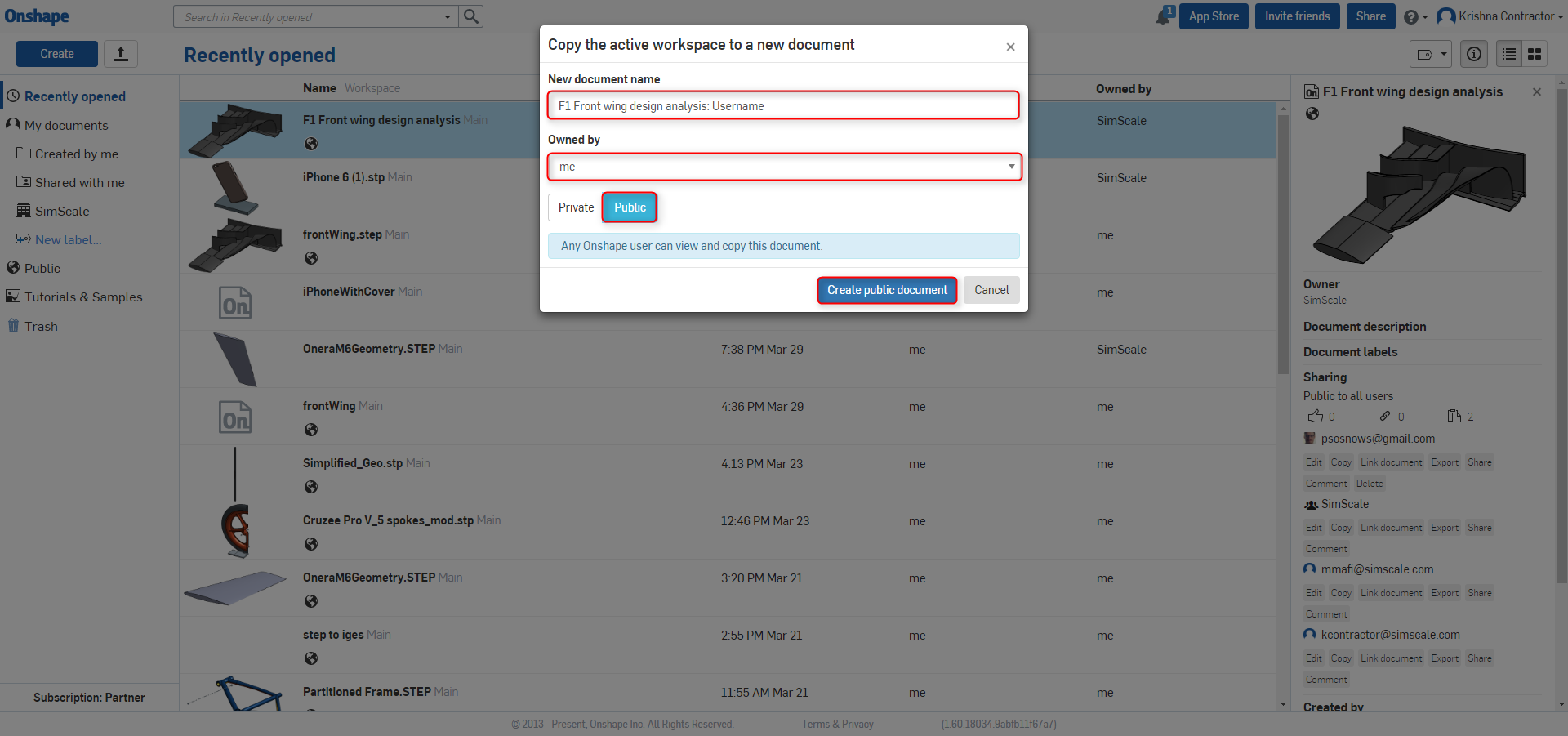Open the notifications bell
Image resolution: width=1568 pixels, height=736 pixels.
1165,16
